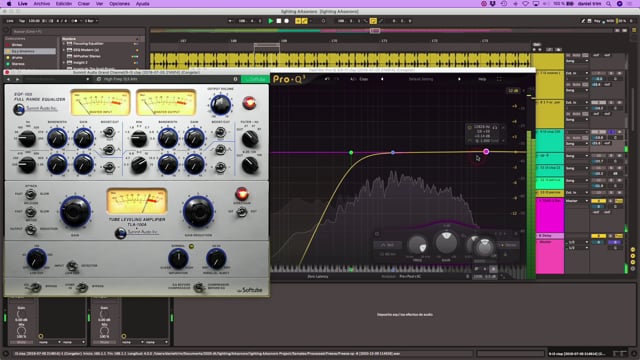Go to the previous preset in the Summit plugin header
Image resolution: width=640 pixels, height=360 pixels.
point(8,79)
